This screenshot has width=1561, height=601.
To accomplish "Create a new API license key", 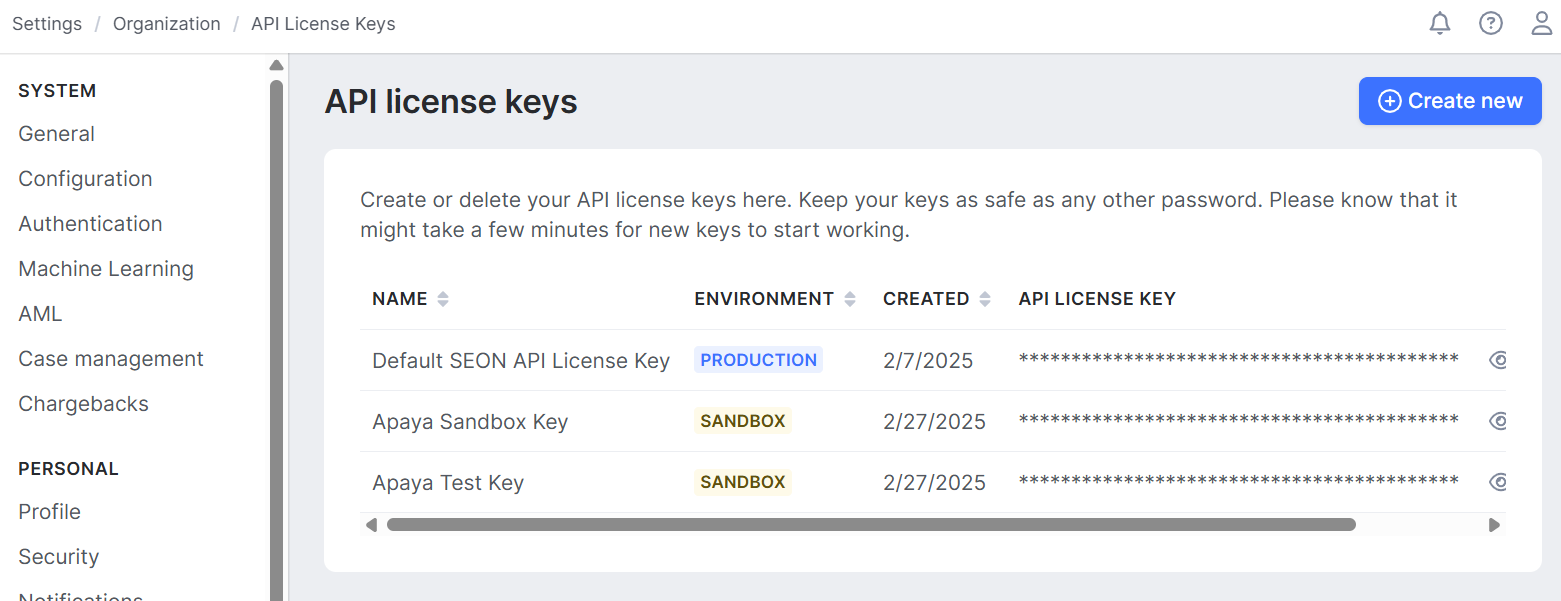I will (x=1449, y=101).
